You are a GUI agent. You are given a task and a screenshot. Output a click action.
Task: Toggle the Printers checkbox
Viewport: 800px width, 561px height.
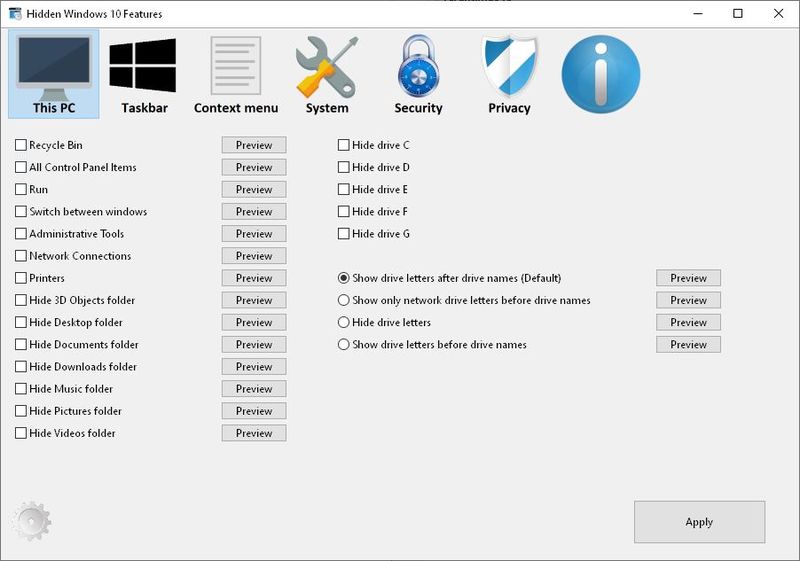point(21,278)
